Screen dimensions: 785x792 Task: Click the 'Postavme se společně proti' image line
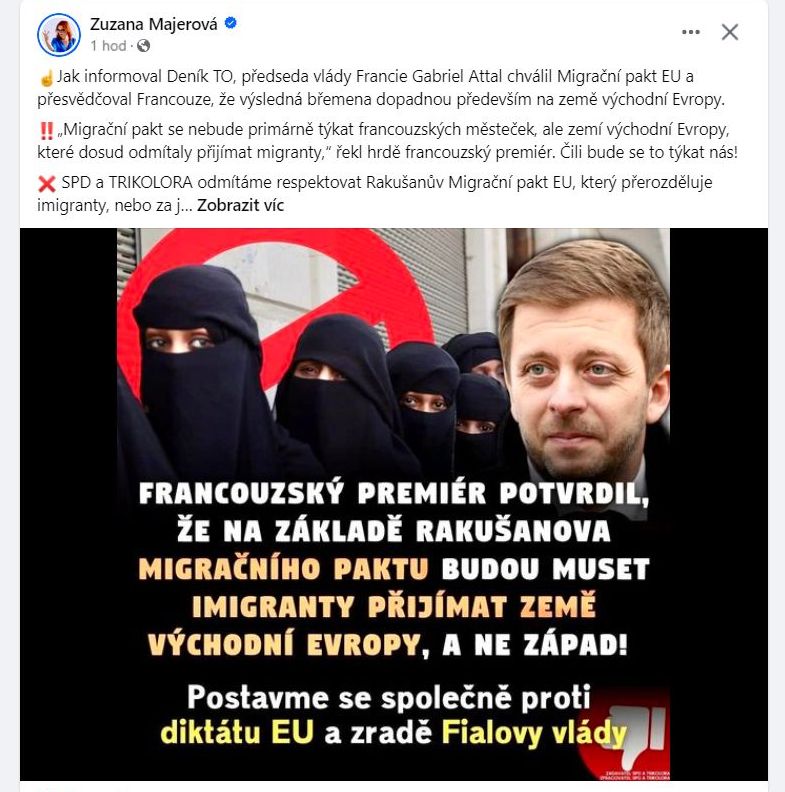[389, 699]
